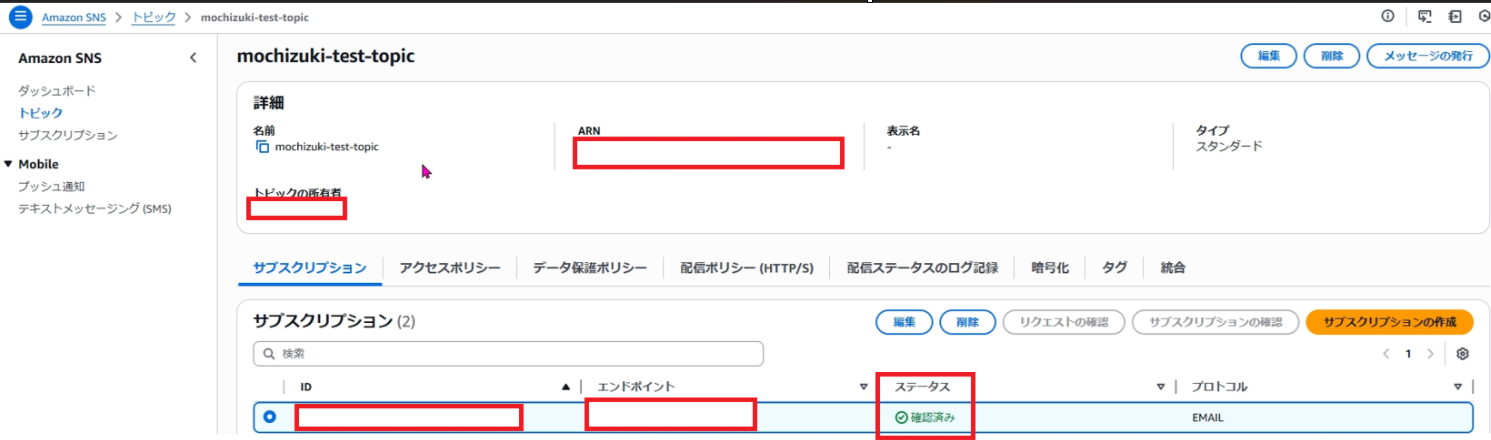Select the first subscription radio button
The image size is (1491, 440).
tap(270, 417)
